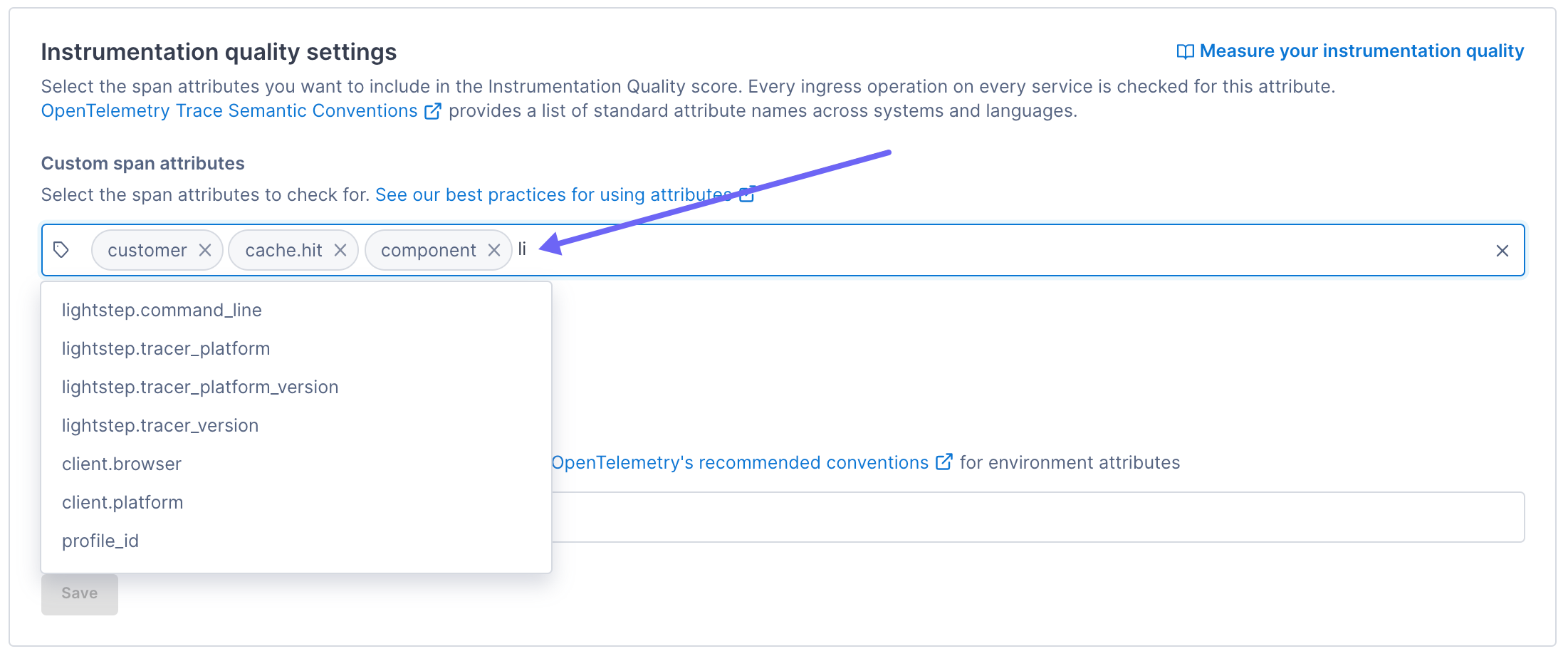Click external link icon after Semantic Conventions
Screen dimensions: 1568x661
pyautogui.click(x=433, y=111)
